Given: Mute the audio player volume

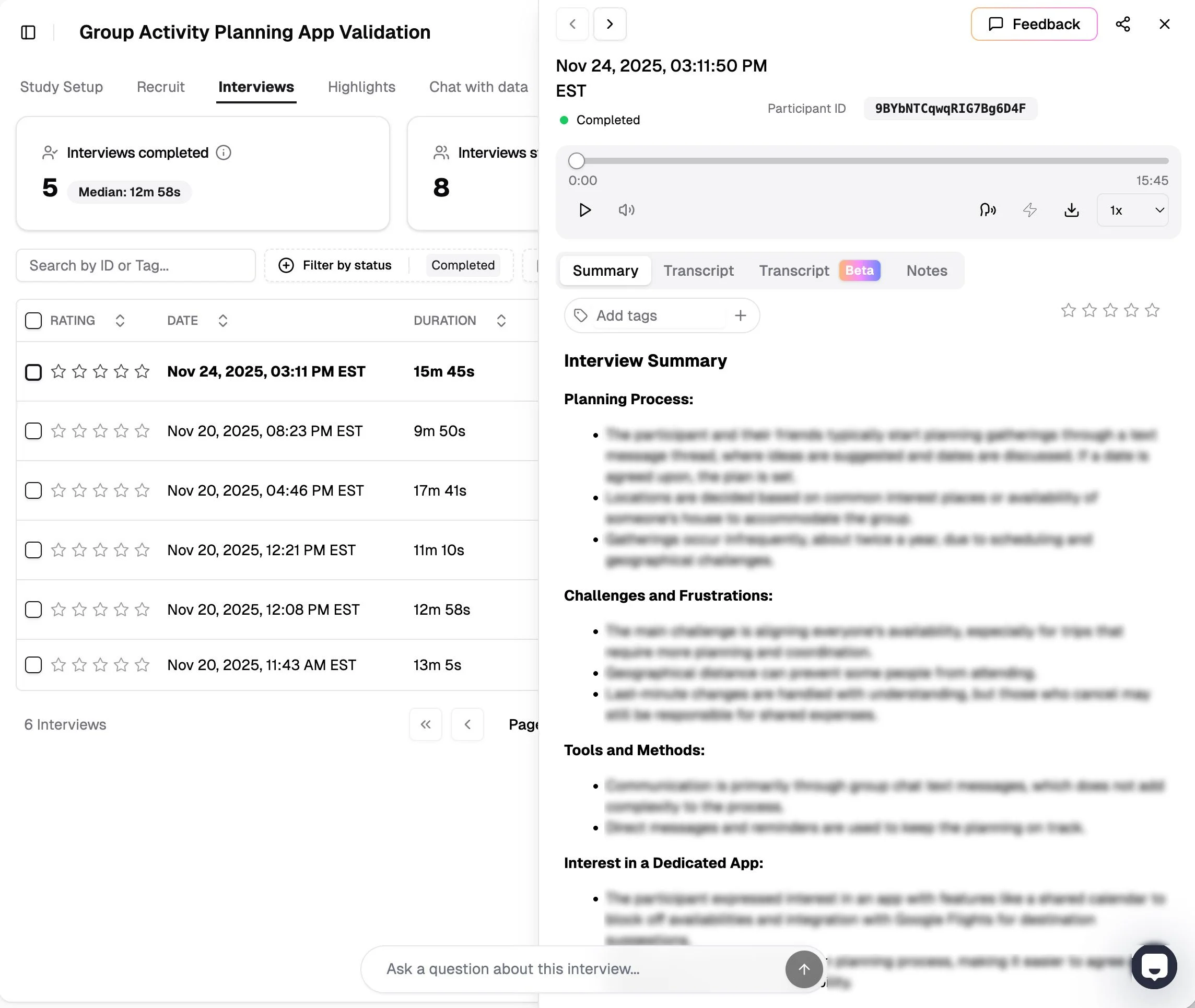Looking at the screenshot, I should [626, 210].
